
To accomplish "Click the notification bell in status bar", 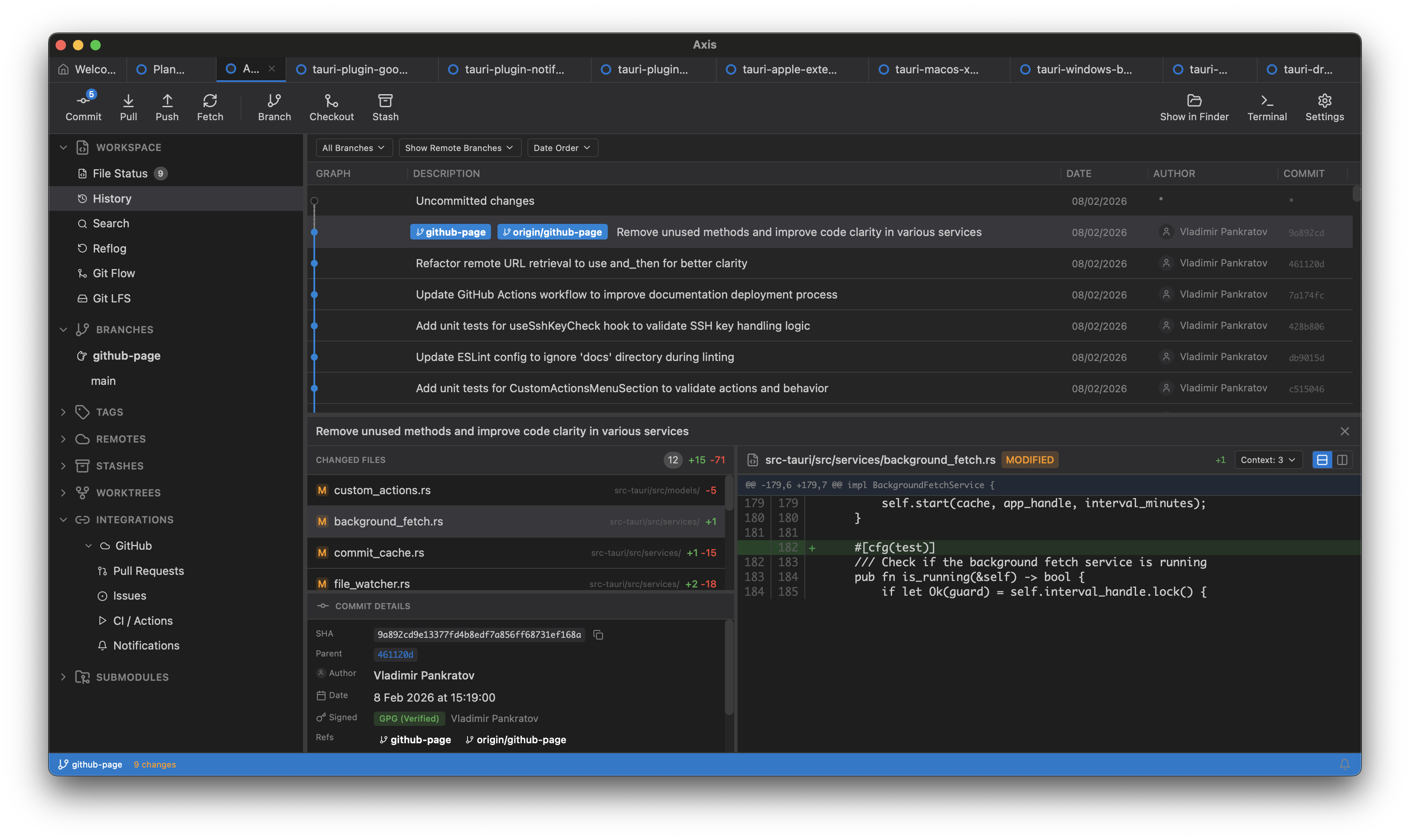I will (x=1344, y=764).
